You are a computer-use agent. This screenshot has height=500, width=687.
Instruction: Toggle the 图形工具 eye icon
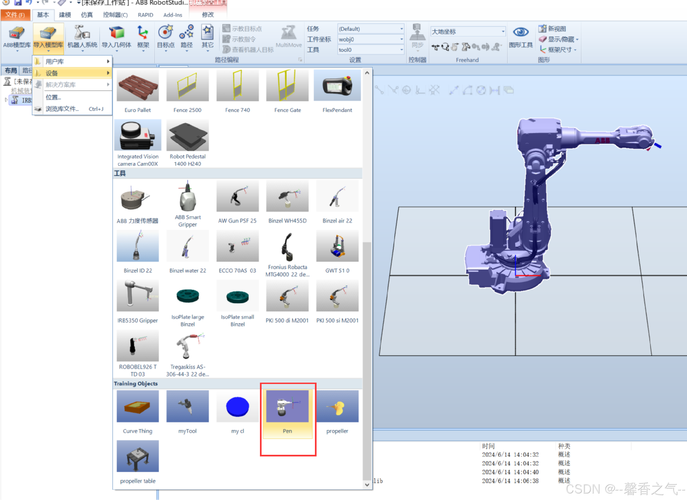[x=521, y=37]
